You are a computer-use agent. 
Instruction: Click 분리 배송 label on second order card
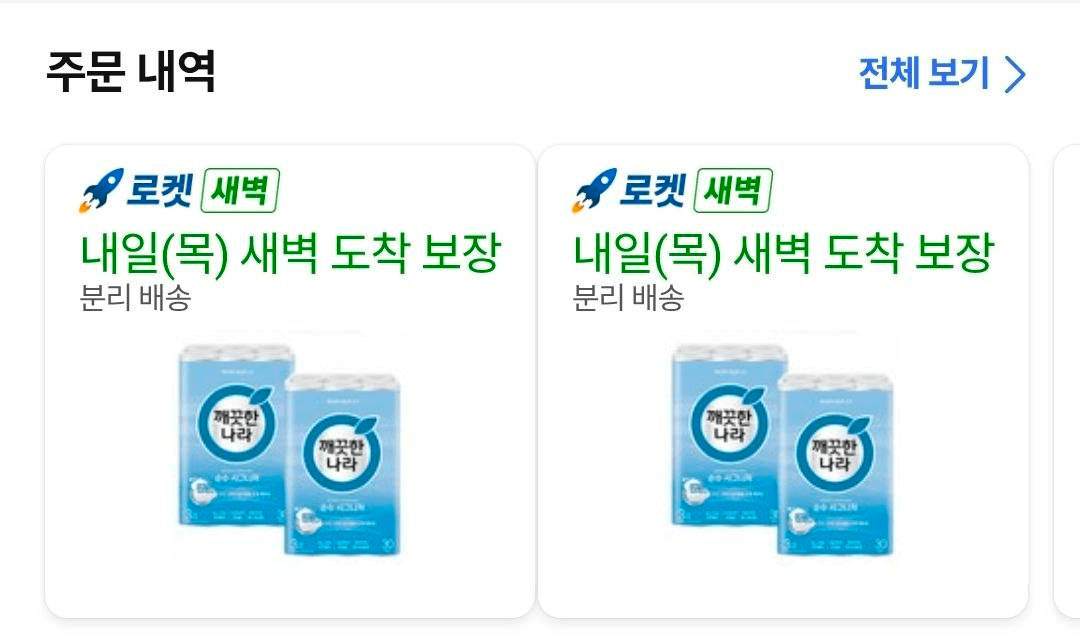point(628,298)
